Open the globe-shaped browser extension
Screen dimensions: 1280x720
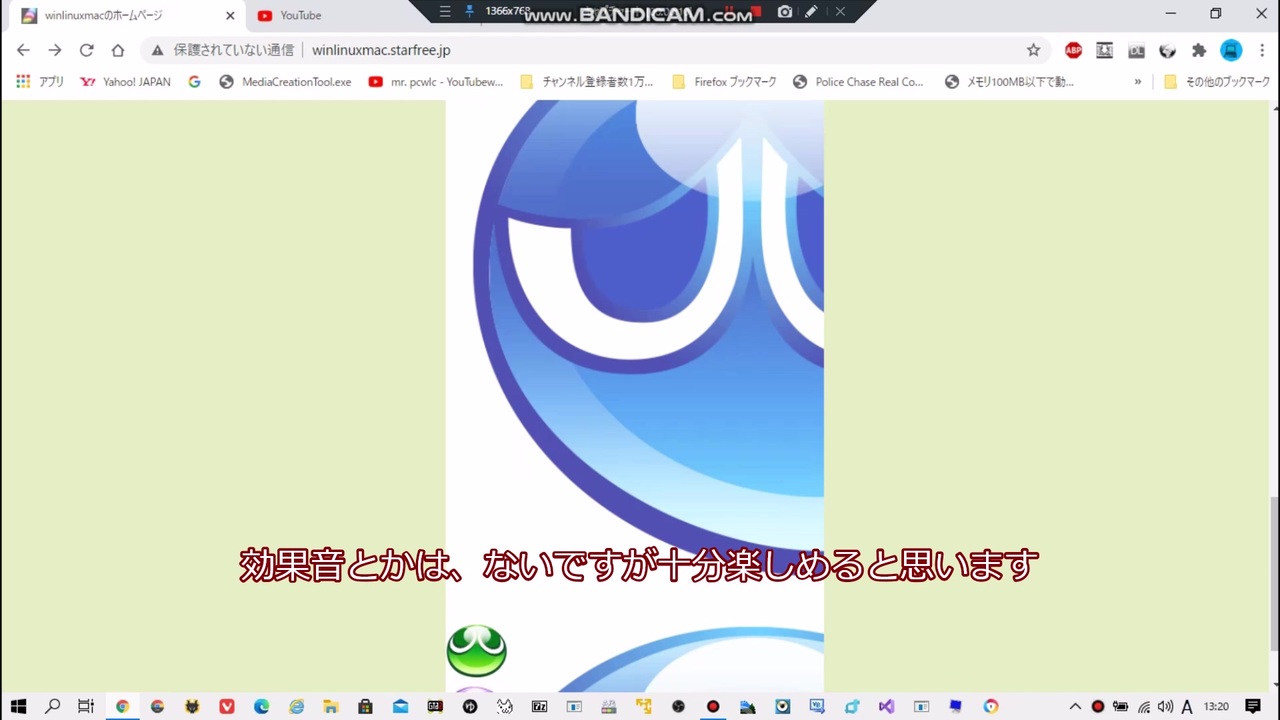[x=1167, y=50]
